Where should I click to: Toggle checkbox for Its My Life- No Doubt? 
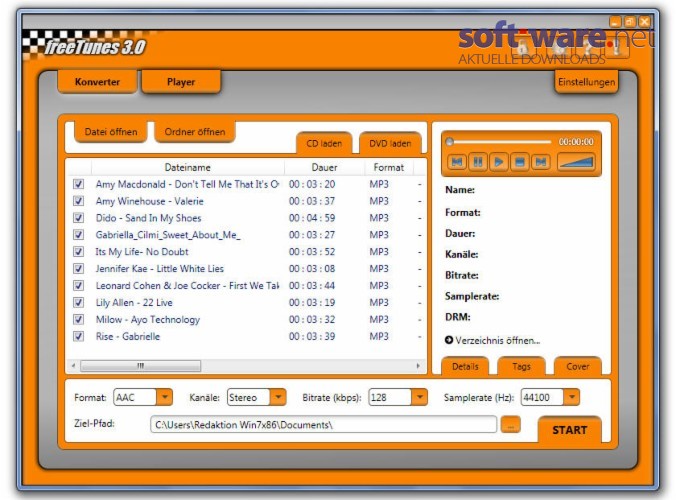[x=78, y=252]
